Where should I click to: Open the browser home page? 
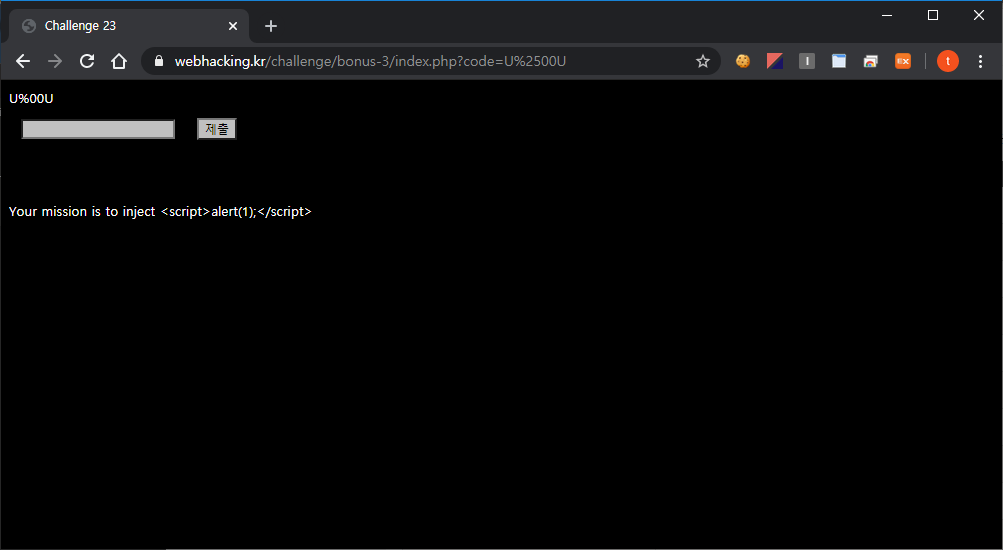pos(119,61)
